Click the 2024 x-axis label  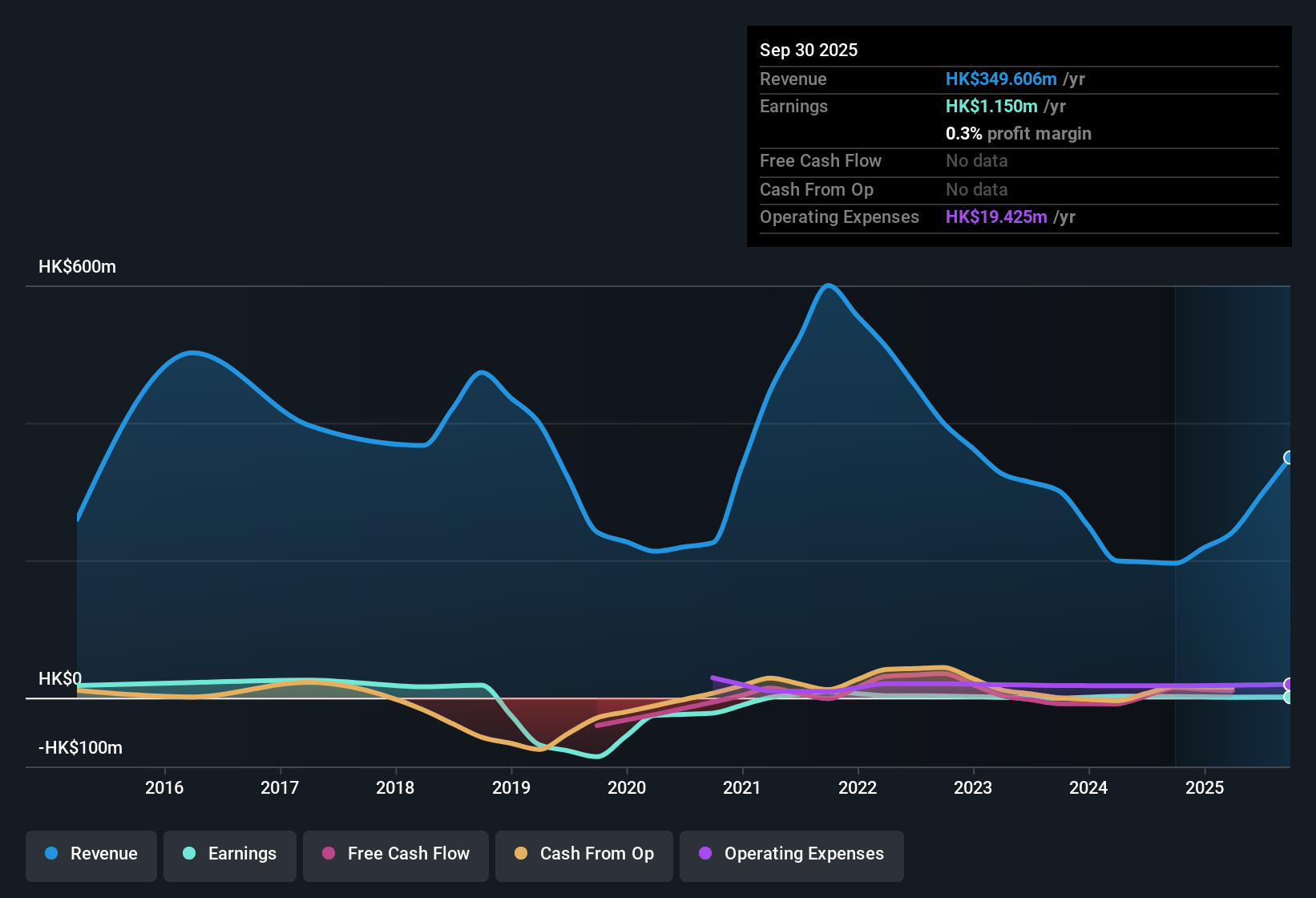1088,787
